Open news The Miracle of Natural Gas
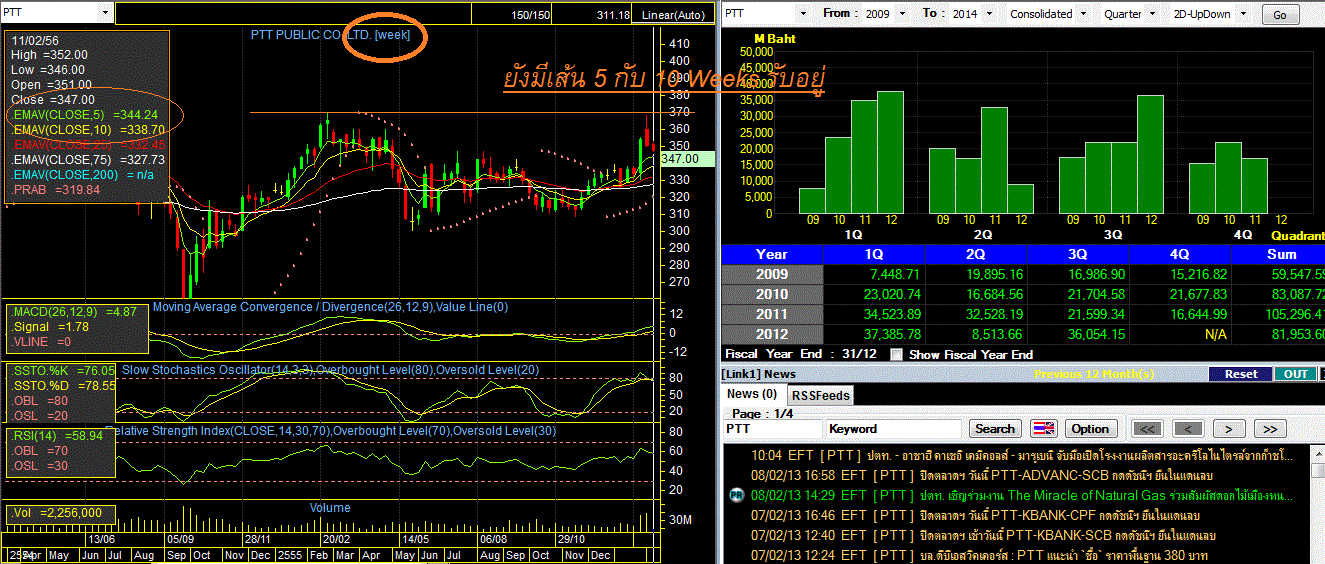Image resolution: width=1325 pixels, height=564 pixels. click(x=1020, y=495)
